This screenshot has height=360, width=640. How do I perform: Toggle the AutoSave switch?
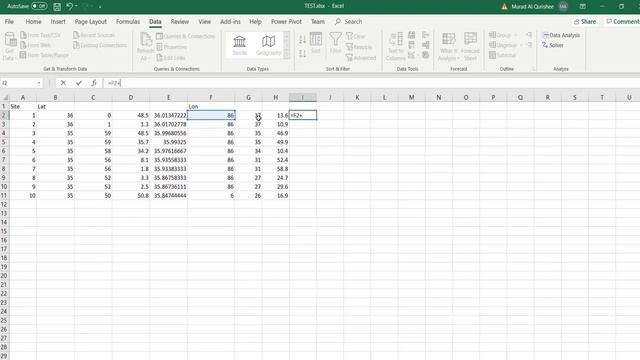39,6
